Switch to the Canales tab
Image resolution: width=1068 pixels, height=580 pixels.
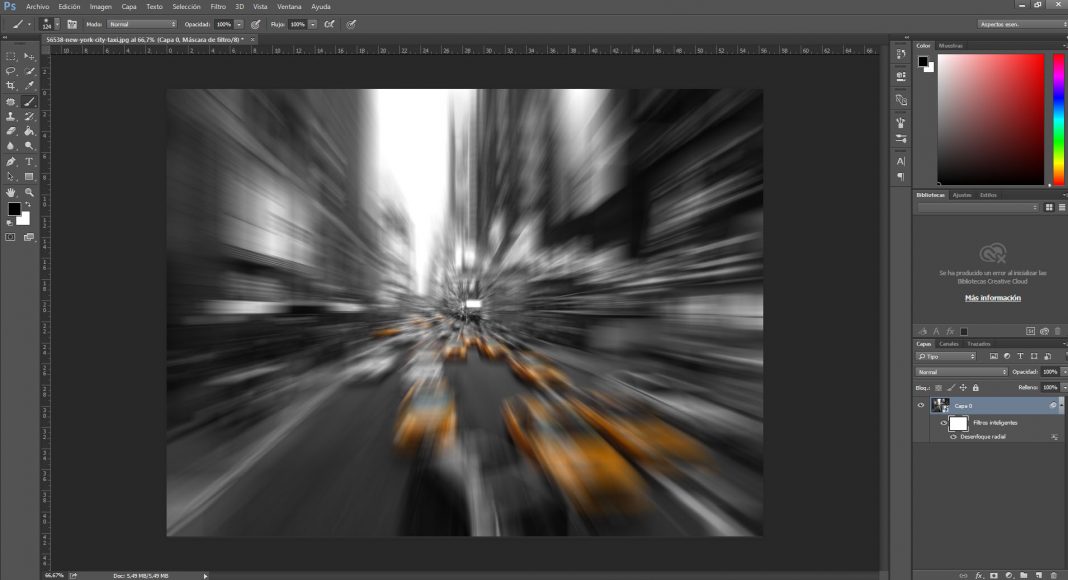(949, 344)
